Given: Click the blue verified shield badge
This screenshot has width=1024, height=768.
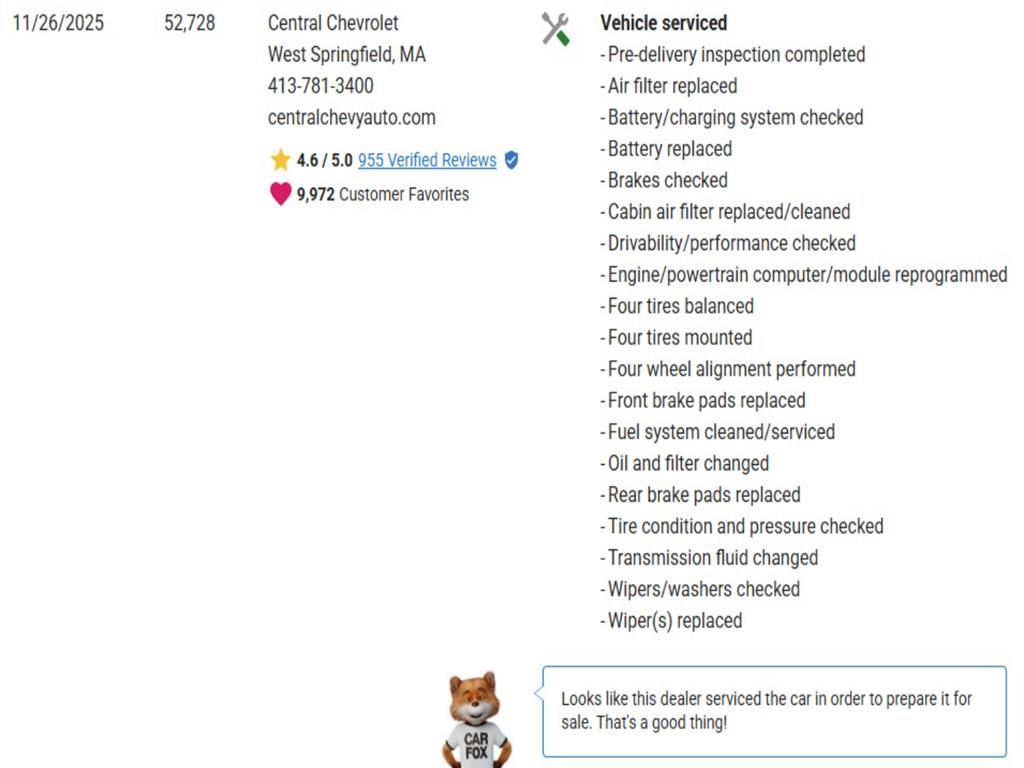Looking at the screenshot, I should point(511,160).
